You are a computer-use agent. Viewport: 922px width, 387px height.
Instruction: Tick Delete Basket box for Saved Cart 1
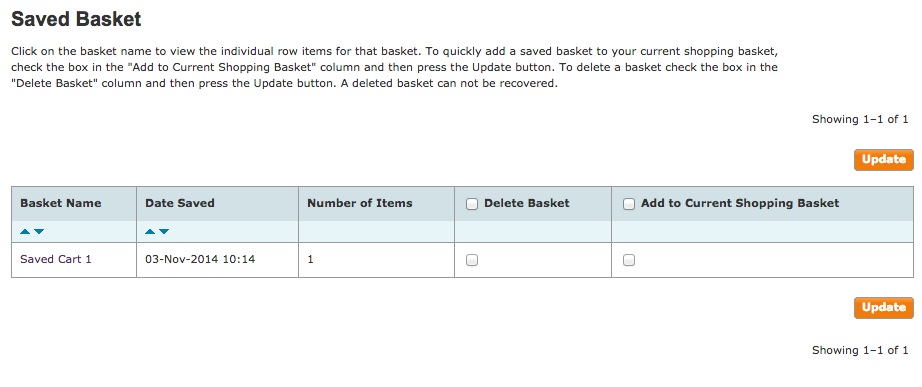472,260
